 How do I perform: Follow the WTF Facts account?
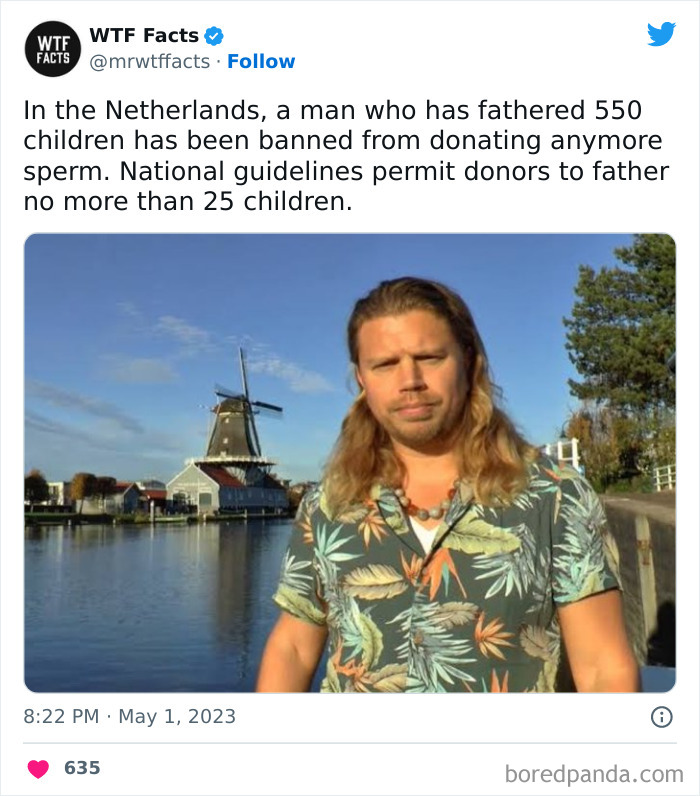(261, 61)
